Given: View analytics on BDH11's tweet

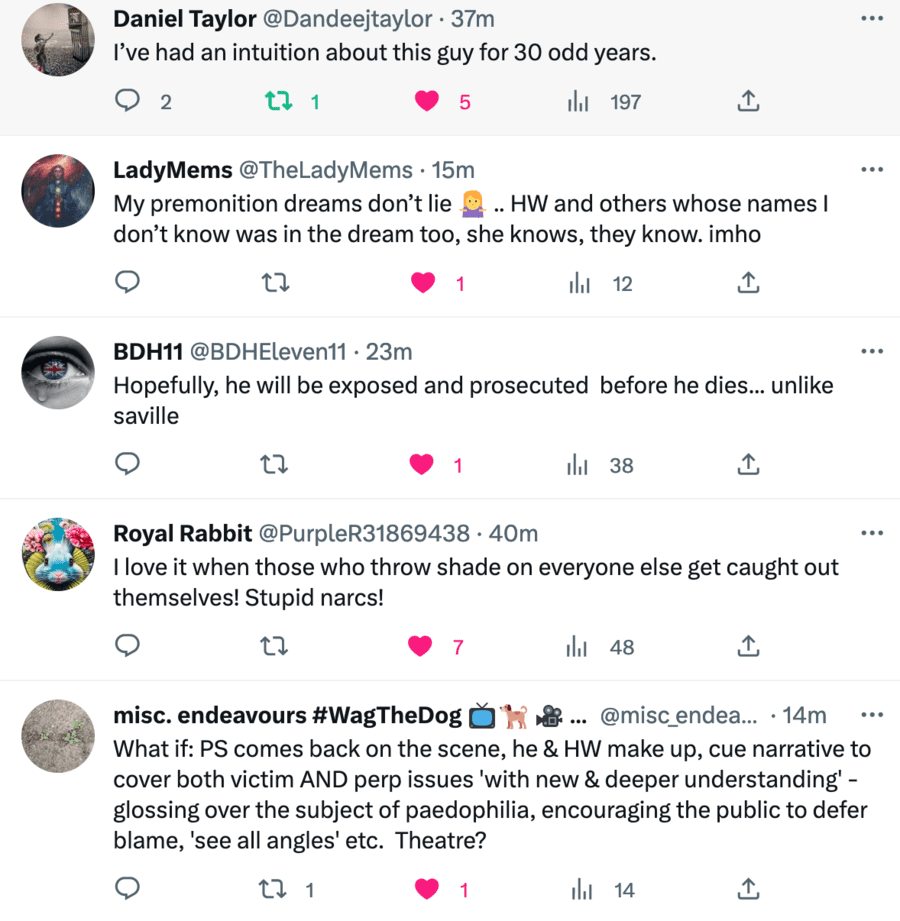Looking at the screenshot, I should tap(579, 465).
